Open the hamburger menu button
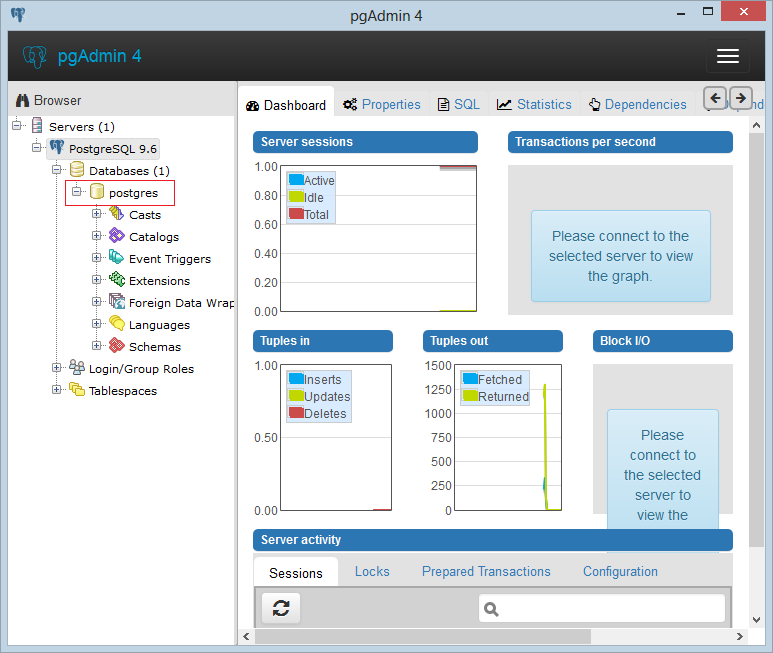Viewport: 773px width, 653px height. pos(728,56)
